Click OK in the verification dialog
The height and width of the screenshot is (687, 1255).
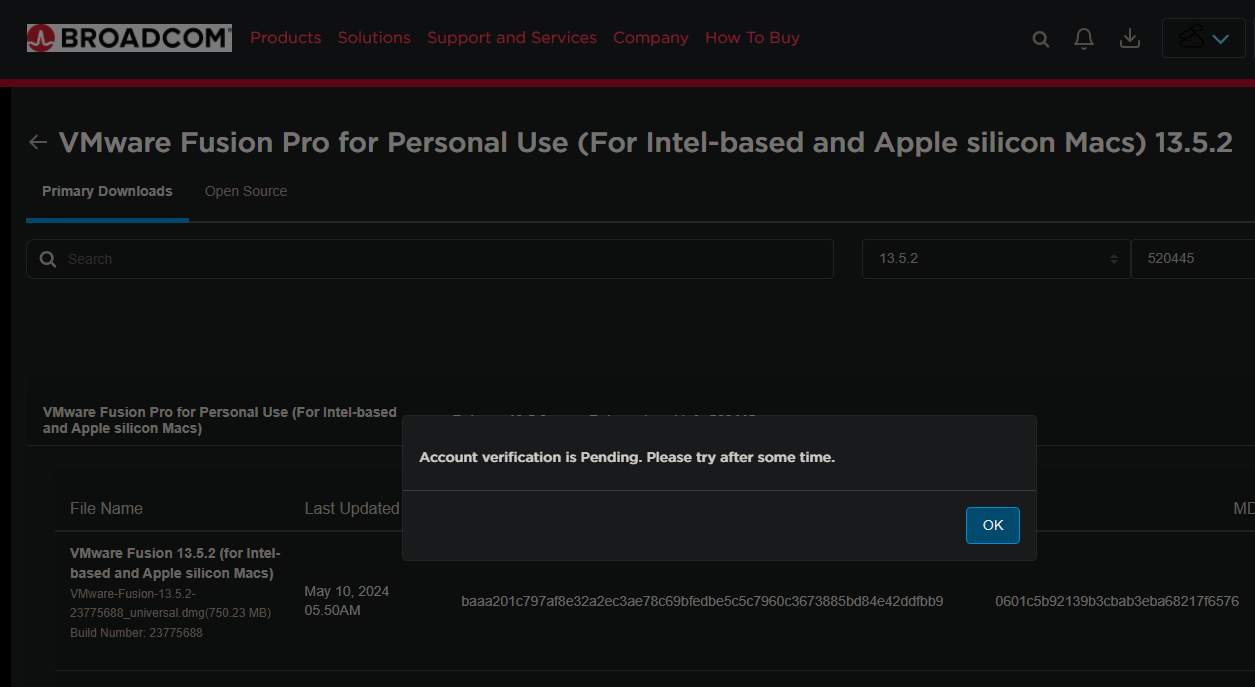[993, 525]
